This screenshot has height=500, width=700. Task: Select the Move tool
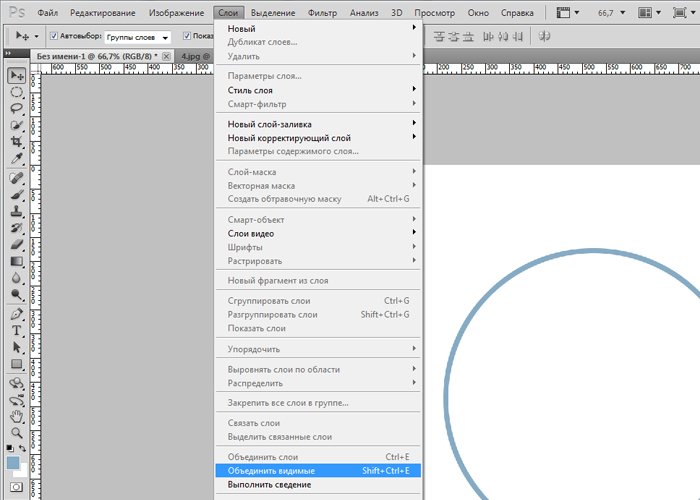pos(17,76)
